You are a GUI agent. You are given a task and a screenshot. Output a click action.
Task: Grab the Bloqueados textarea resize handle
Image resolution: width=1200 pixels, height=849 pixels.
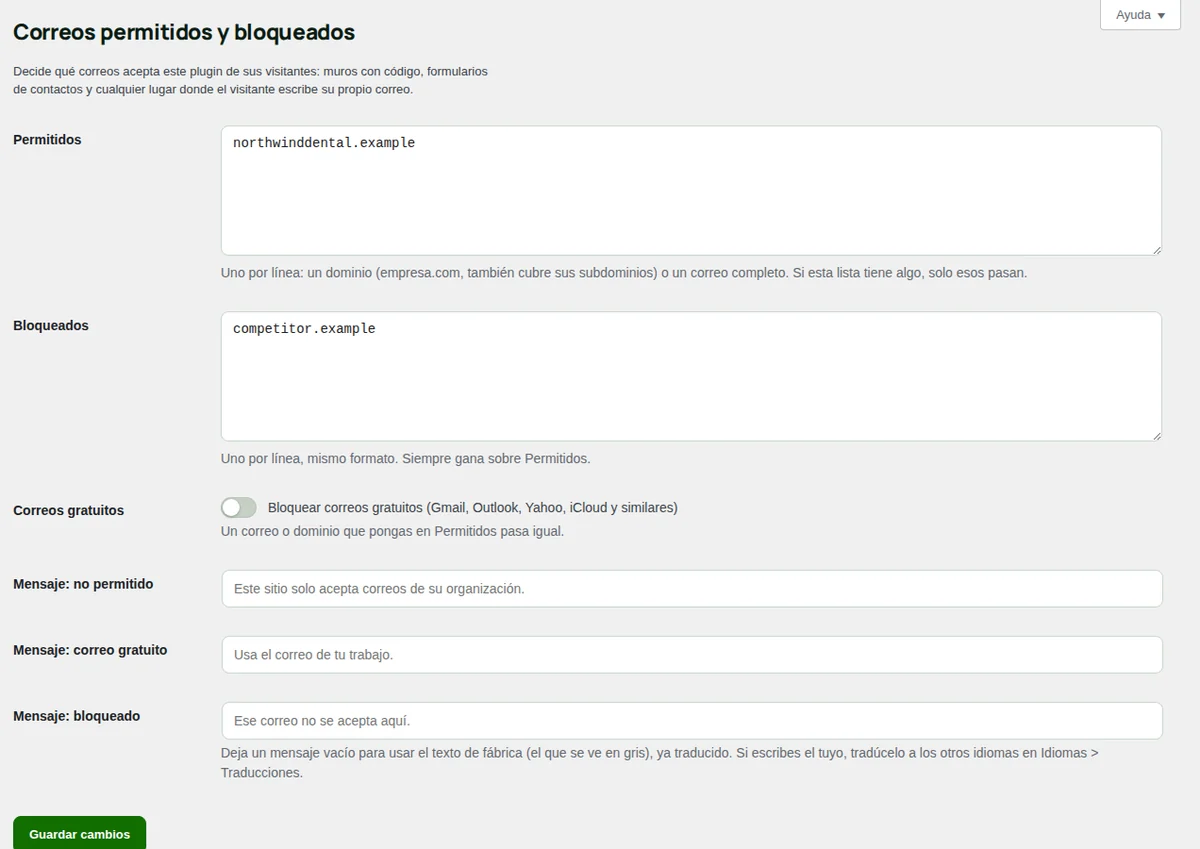tap(1155, 434)
